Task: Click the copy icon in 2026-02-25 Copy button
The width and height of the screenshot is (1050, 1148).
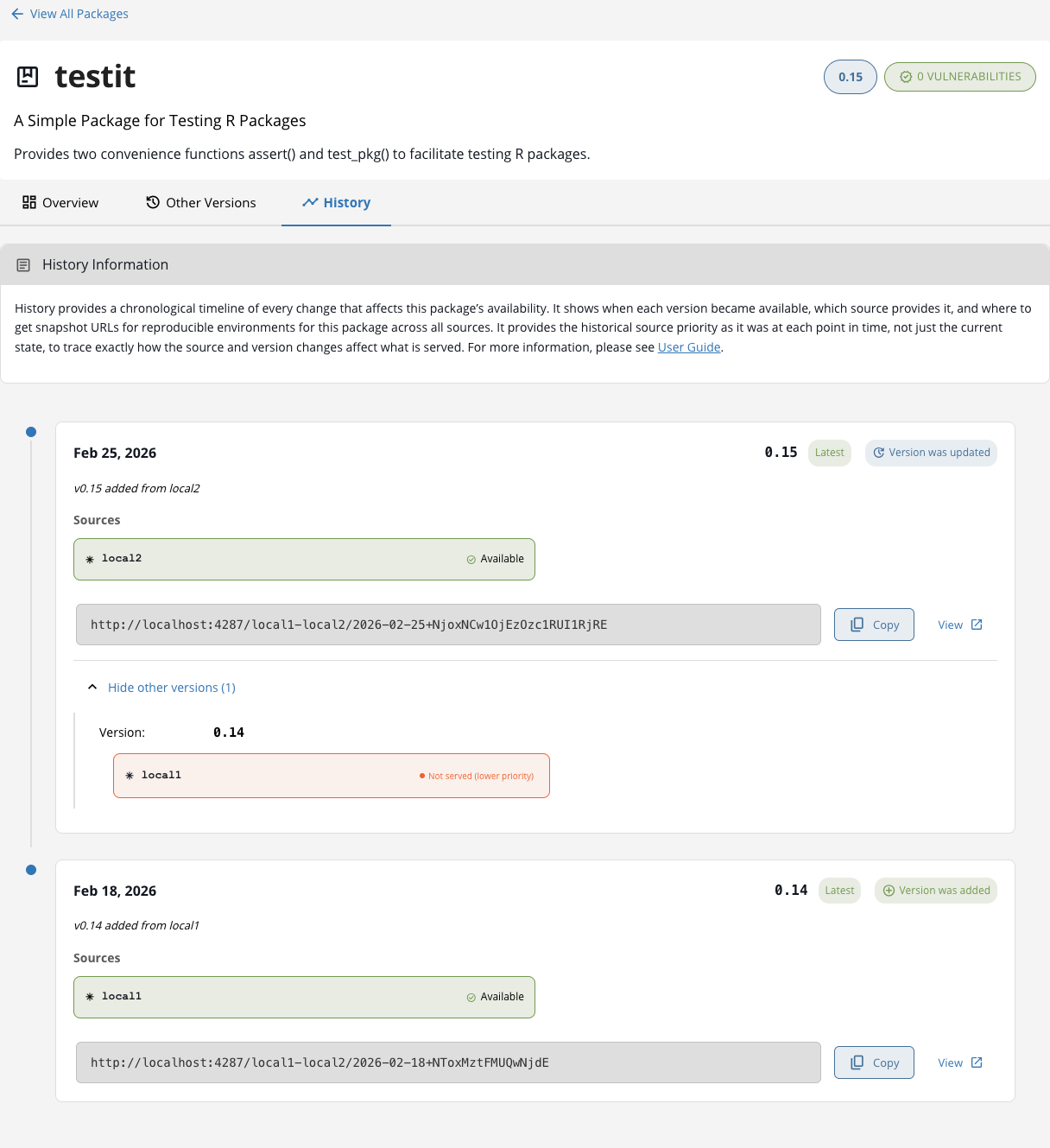Action: coord(857,625)
